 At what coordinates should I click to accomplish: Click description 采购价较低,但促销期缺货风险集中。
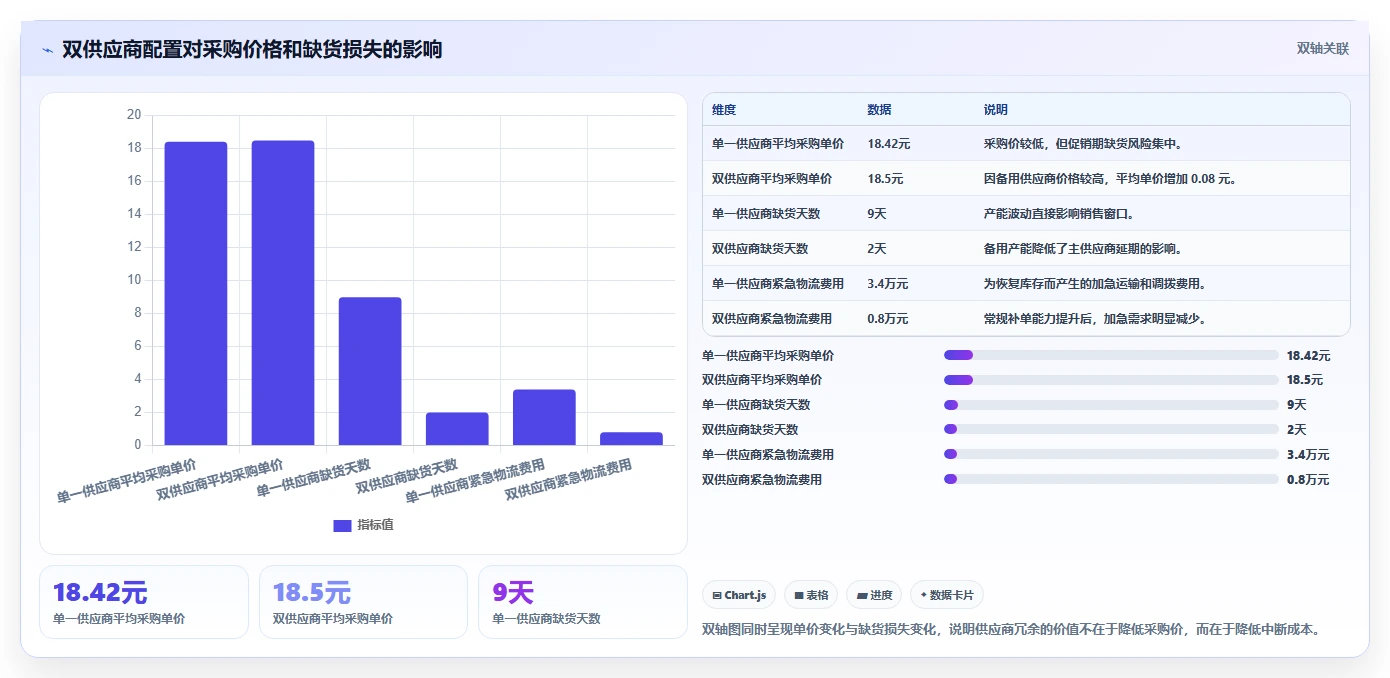(x=1084, y=144)
